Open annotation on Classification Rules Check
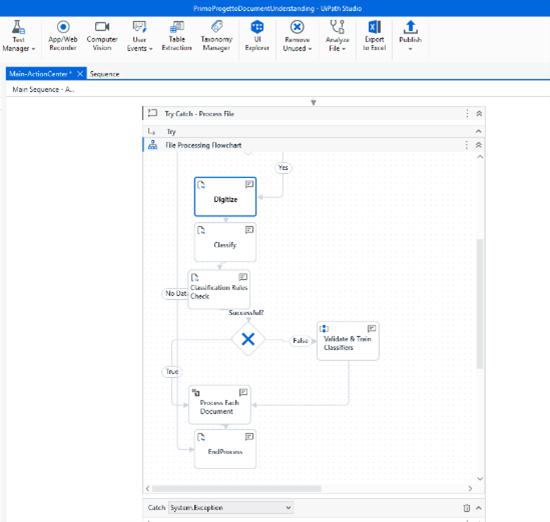Screen dimensions: 550x522 click(x=243, y=277)
